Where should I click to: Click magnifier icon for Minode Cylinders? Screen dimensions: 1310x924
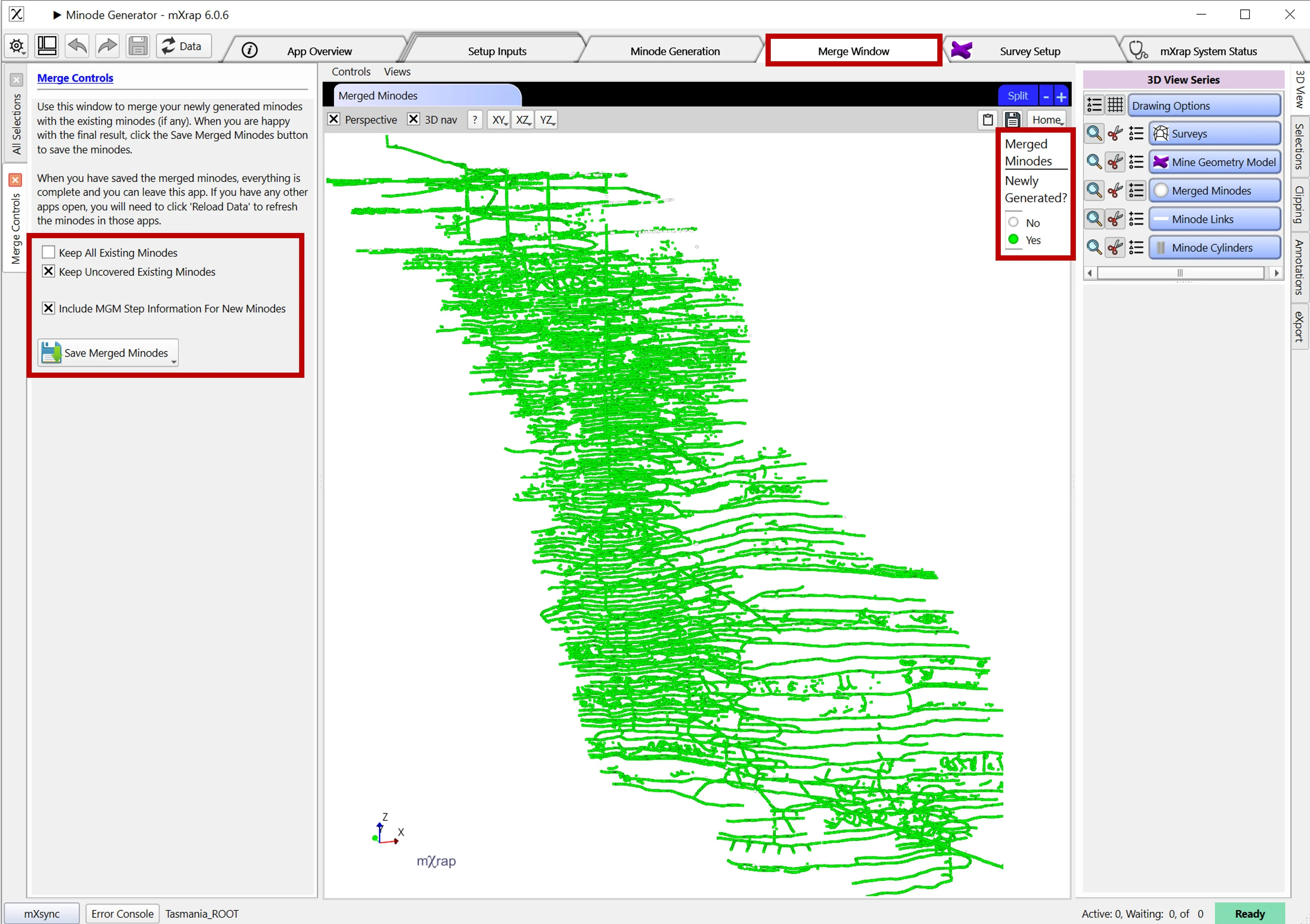point(1094,248)
